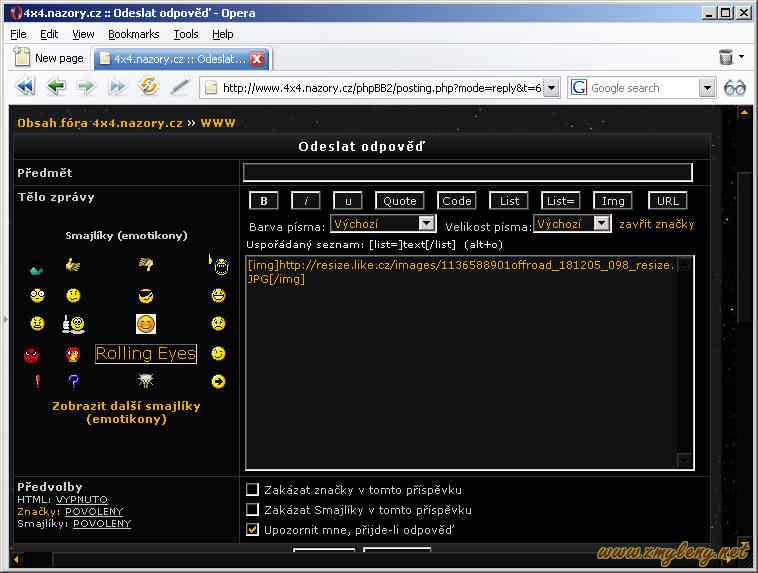
Task: Open the closed tabs trash icon
Action: tap(726, 58)
